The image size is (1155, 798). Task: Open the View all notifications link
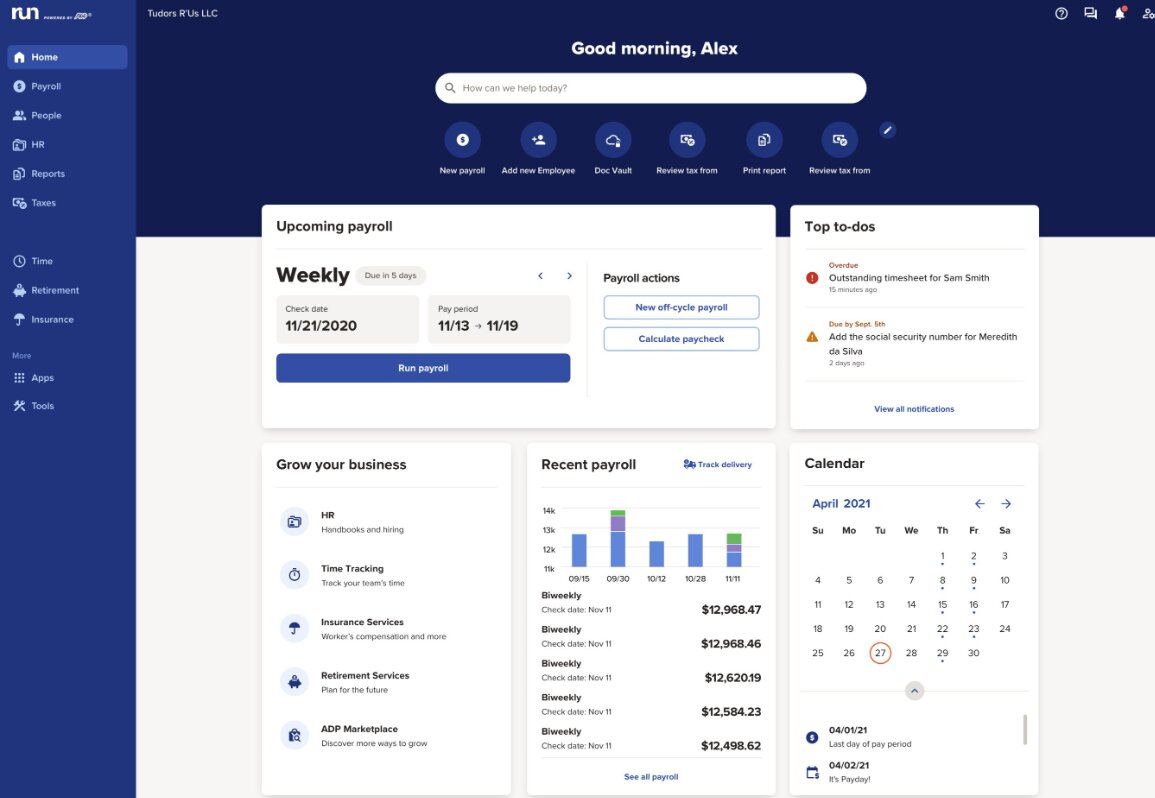tap(914, 409)
